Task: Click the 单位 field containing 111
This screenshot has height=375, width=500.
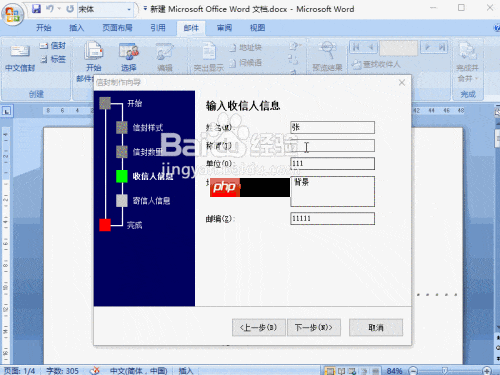Action: [x=333, y=163]
